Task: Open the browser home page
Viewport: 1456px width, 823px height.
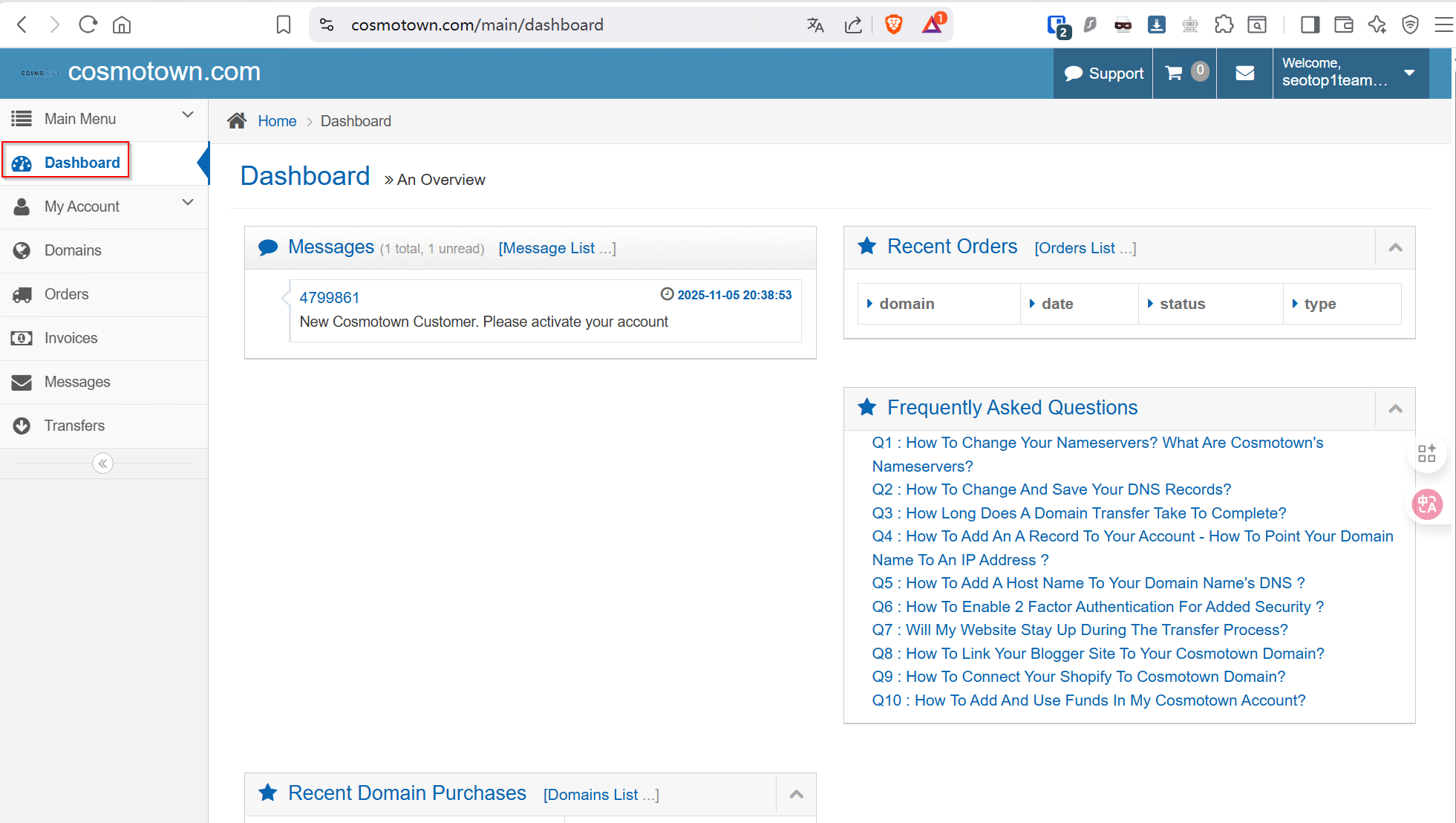Action: click(x=122, y=25)
